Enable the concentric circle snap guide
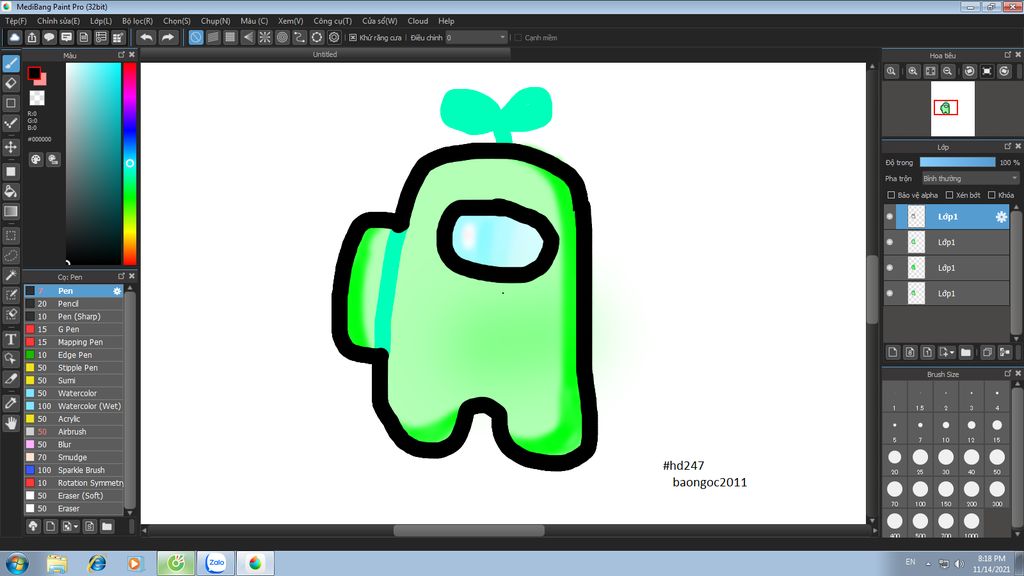 [282, 37]
